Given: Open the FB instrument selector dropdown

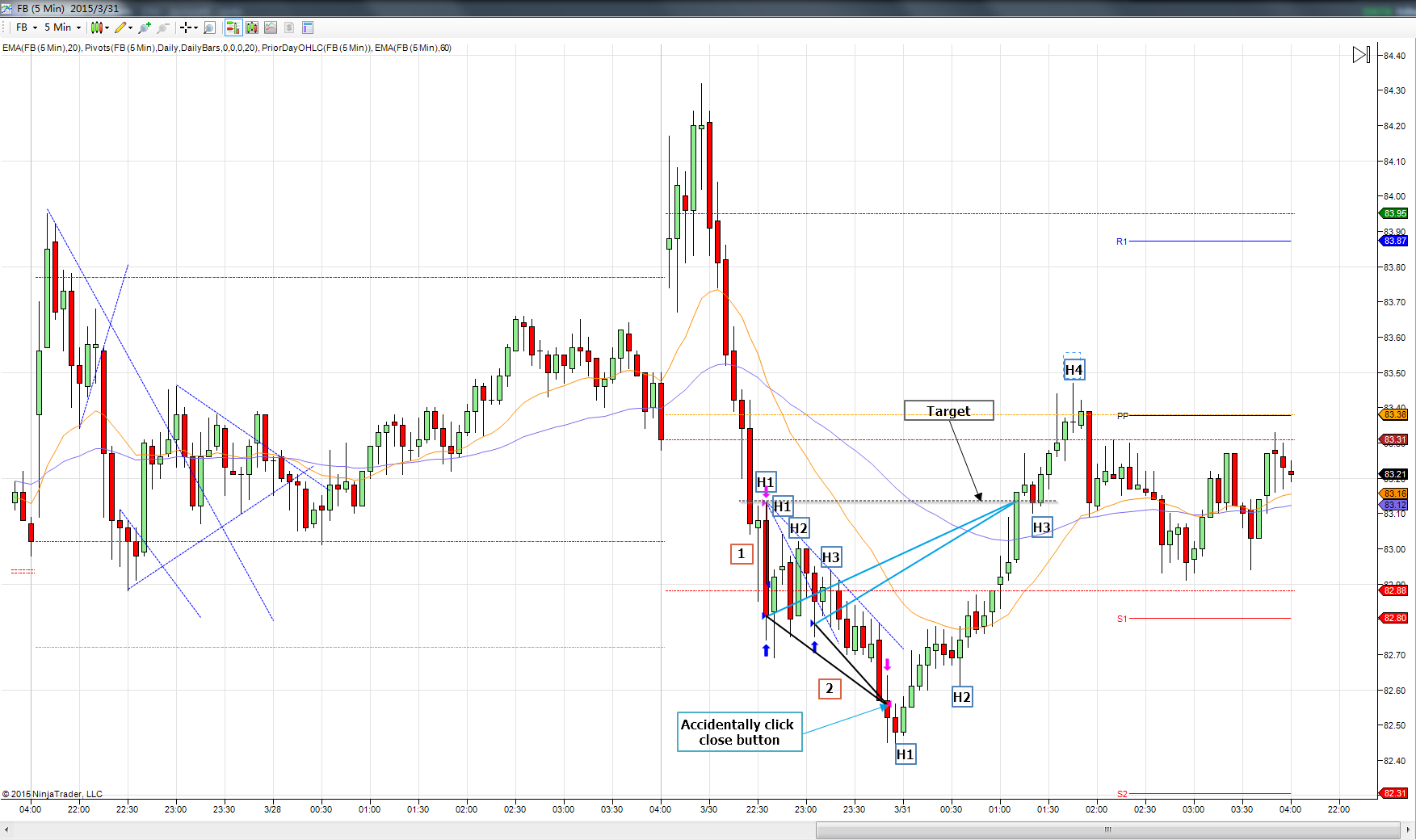Looking at the screenshot, I should (x=27, y=27).
